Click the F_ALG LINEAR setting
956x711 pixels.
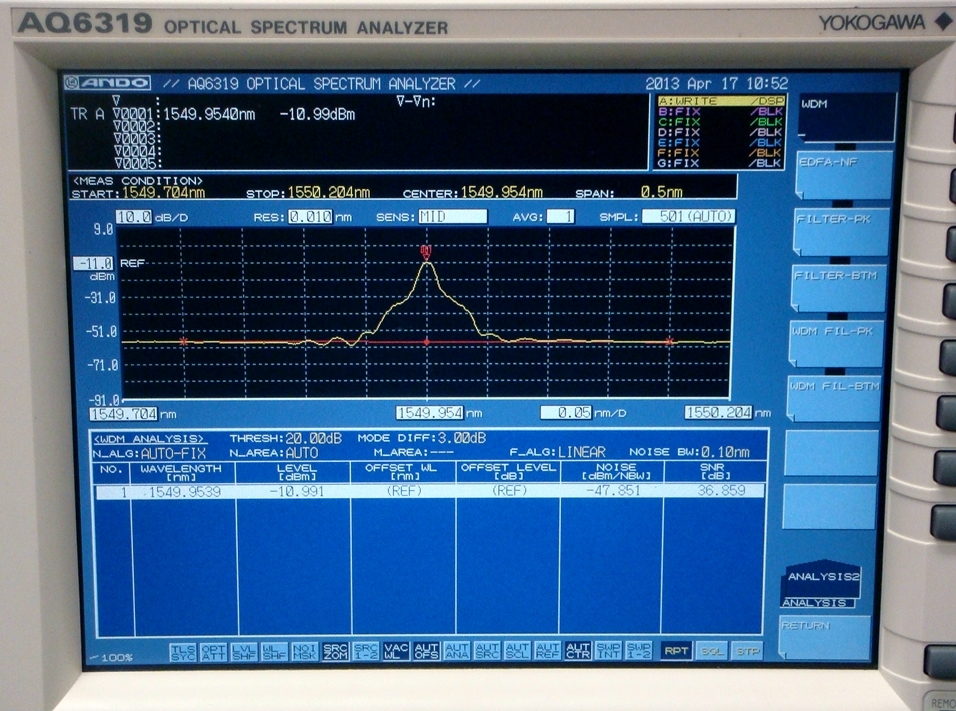pos(558,452)
